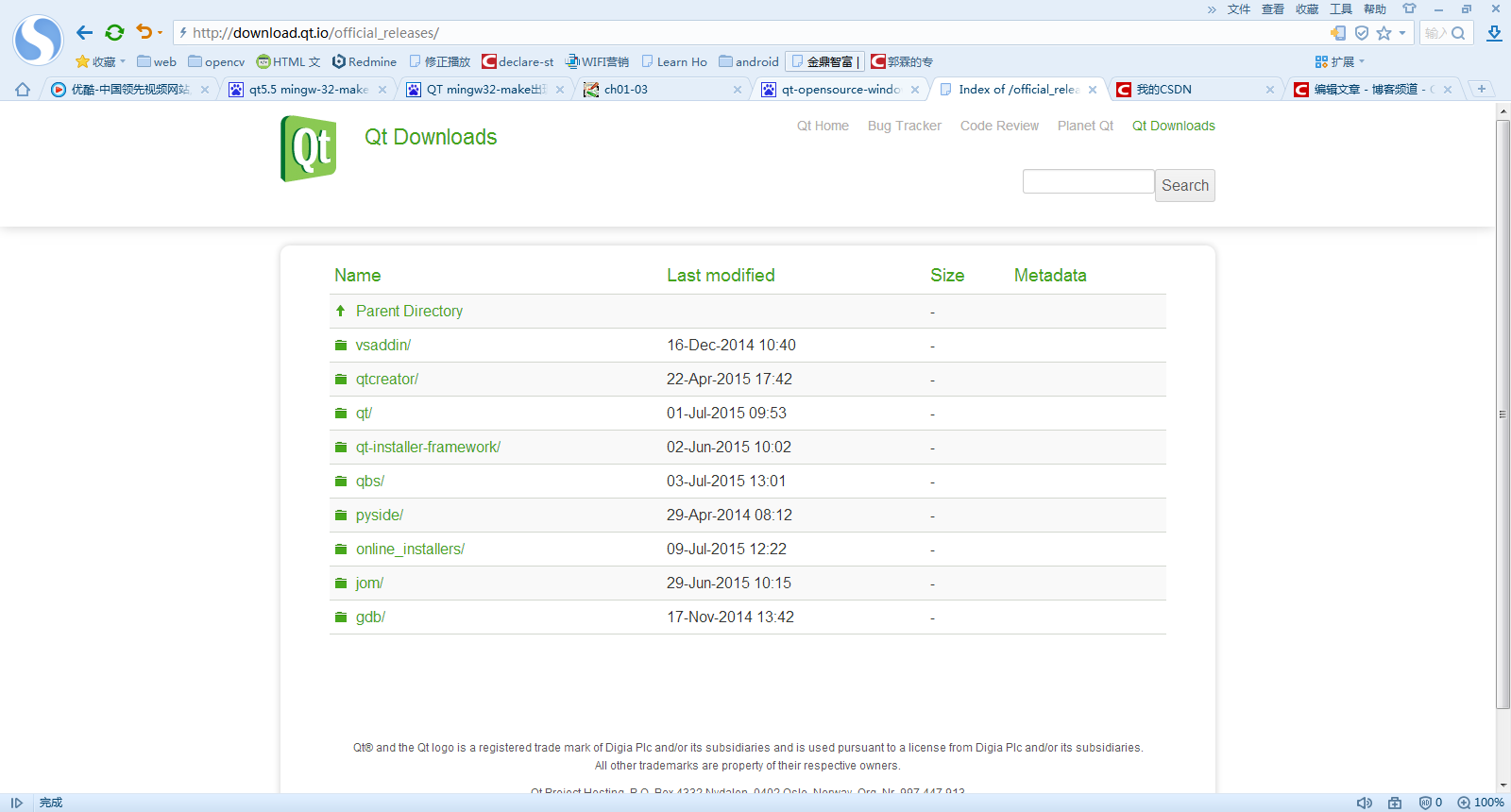Open the 郭霖的专 bookmark

pos(902,61)
